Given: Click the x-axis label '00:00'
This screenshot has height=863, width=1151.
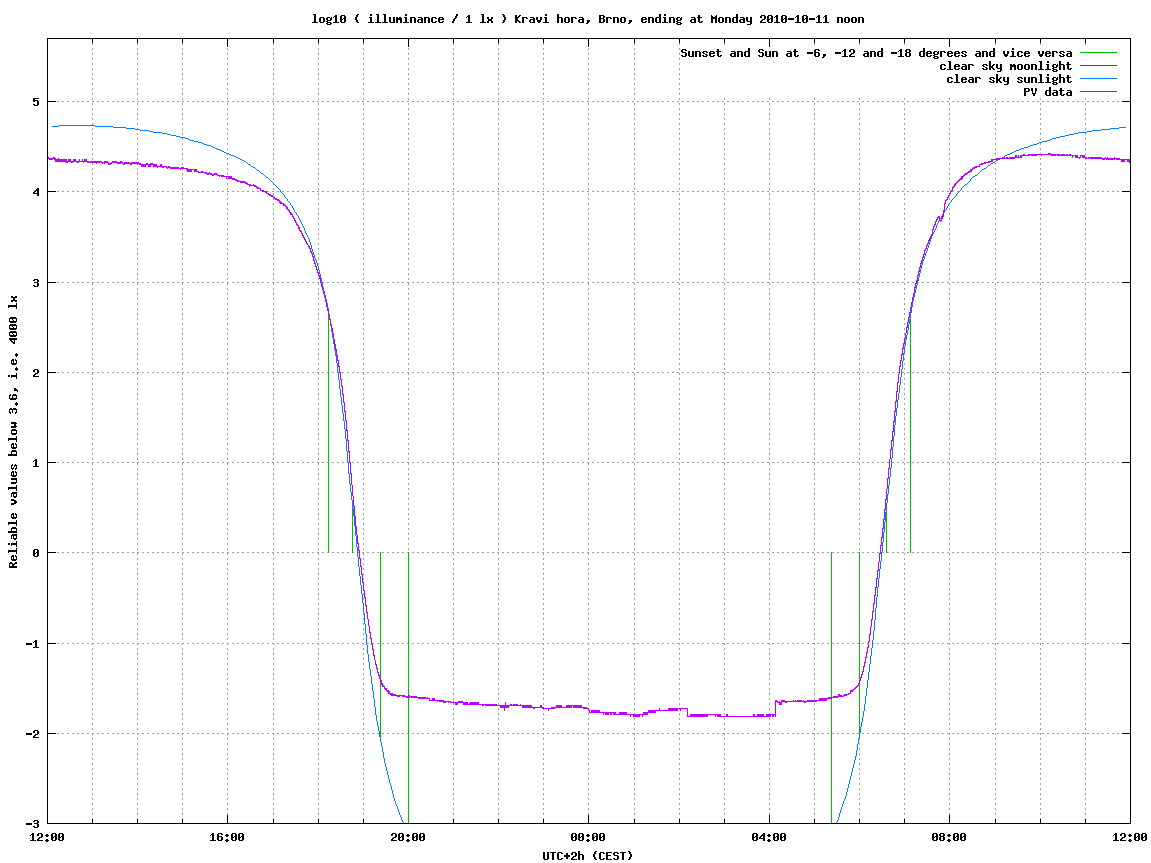Looking at the screenshot, I should tap(589, 837).
